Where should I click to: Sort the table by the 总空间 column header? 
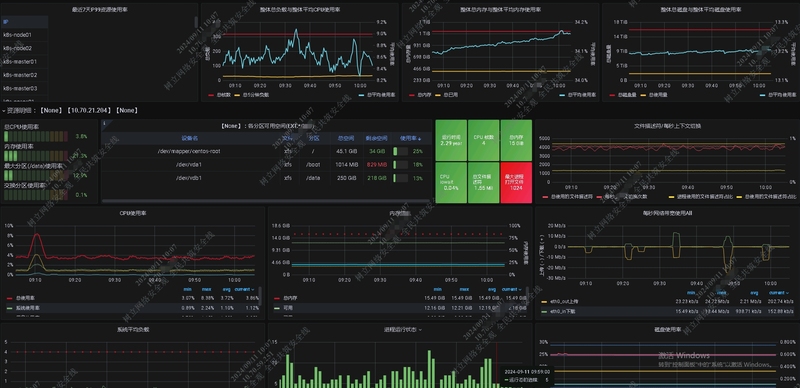[345, 138]
